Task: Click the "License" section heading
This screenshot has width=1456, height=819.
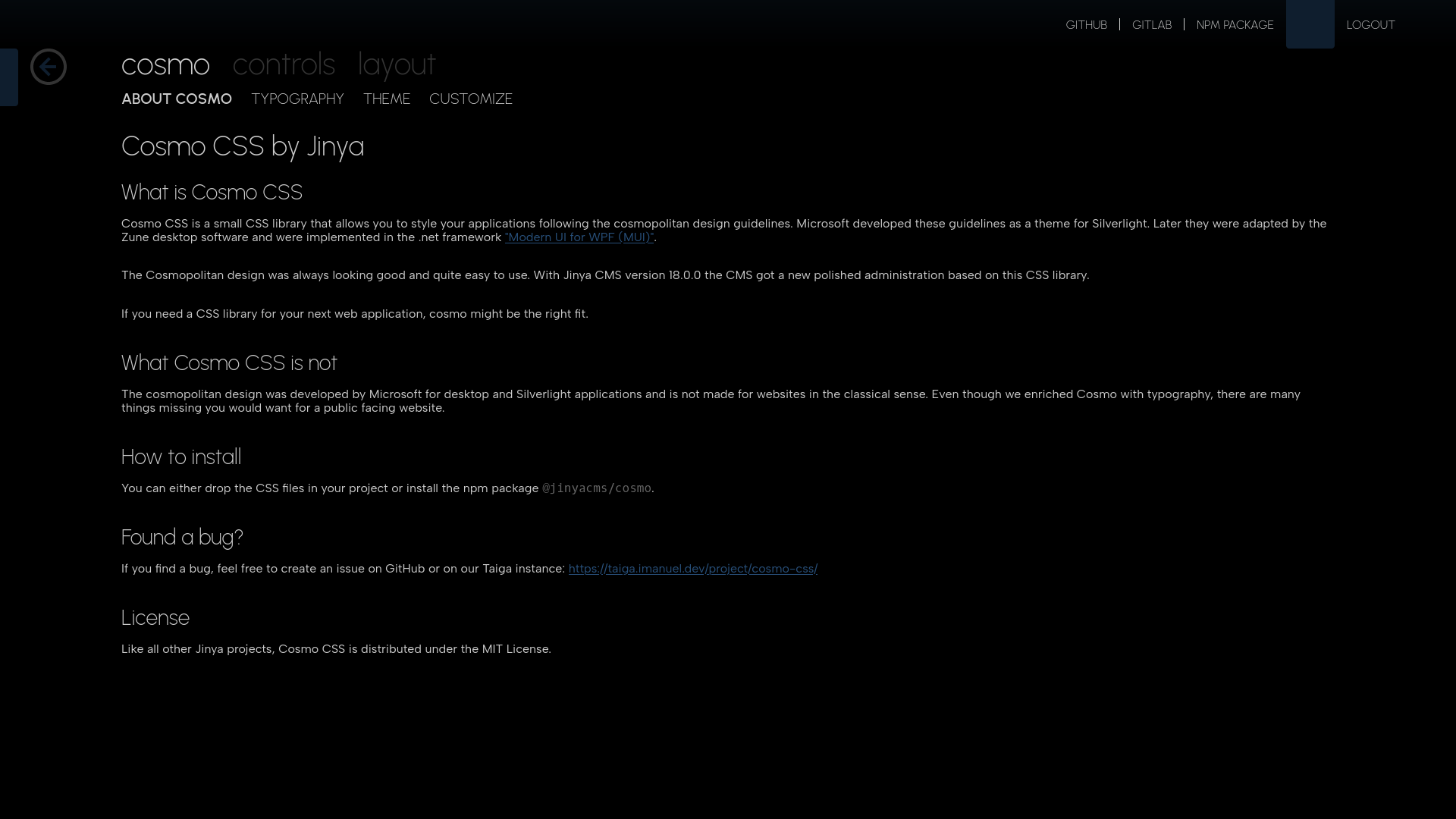Action: 155,618
